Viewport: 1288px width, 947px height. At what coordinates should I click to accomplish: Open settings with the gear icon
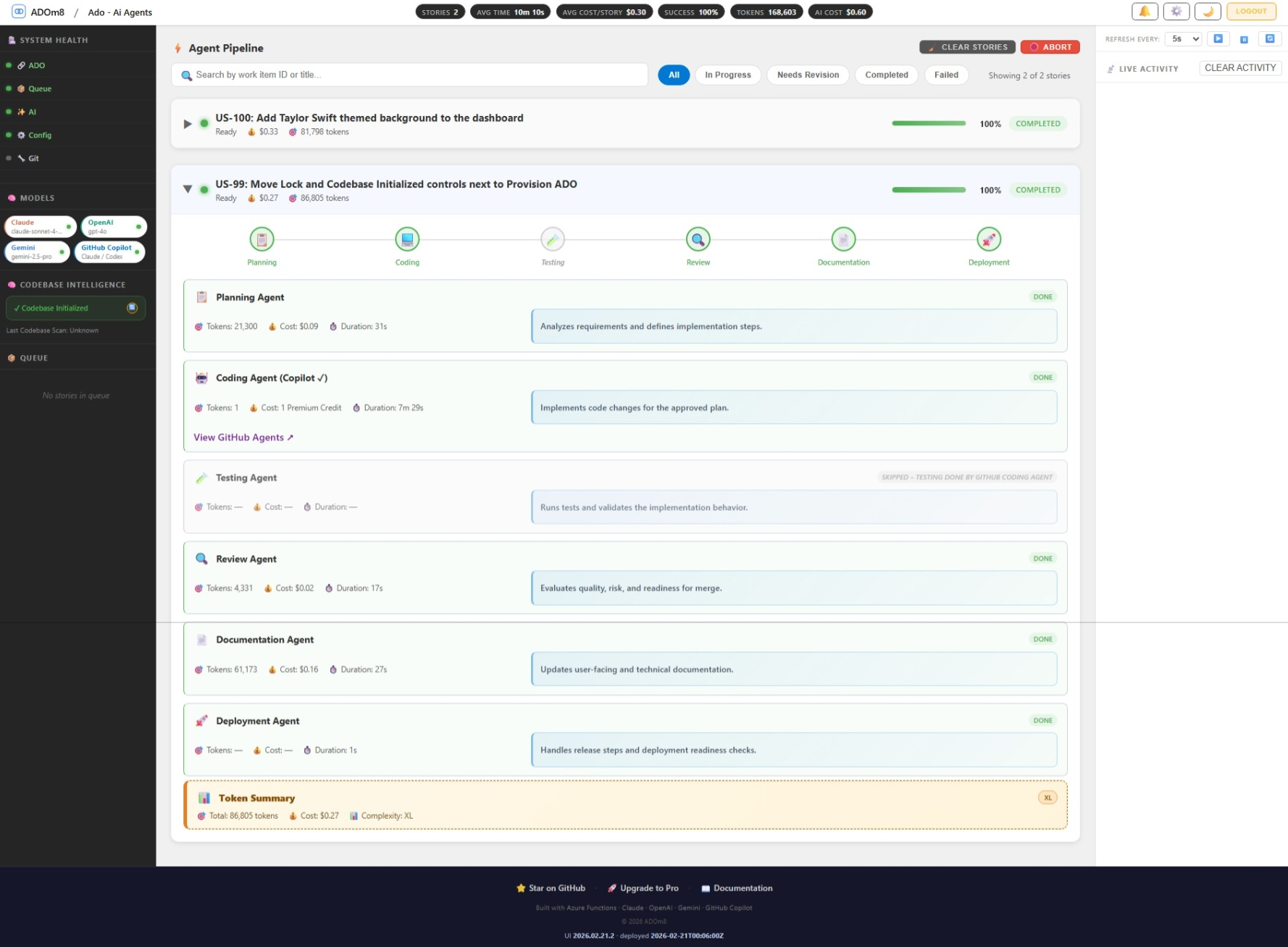click(x=1176, y=12)
